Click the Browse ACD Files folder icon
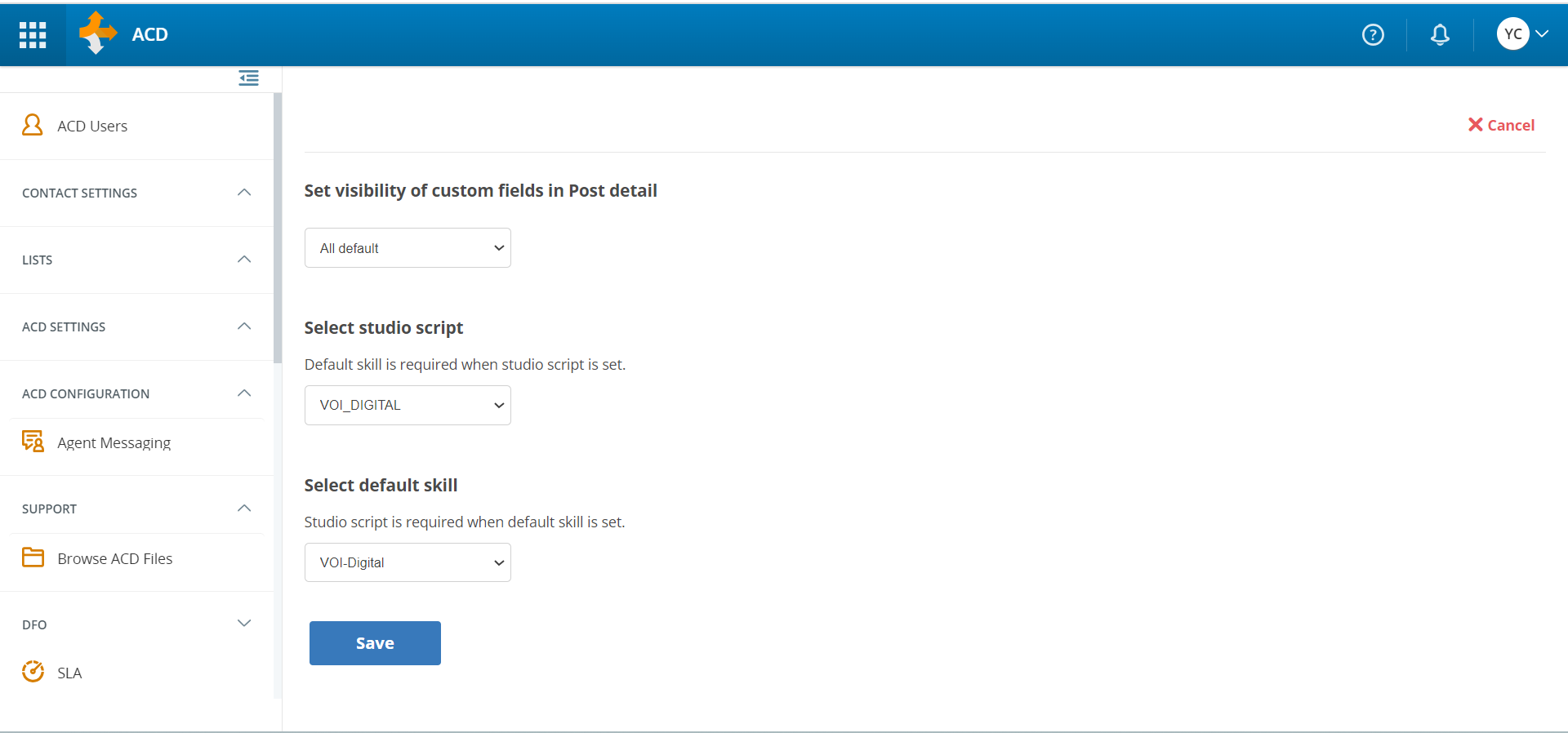The height and width of the screenshot is (733, 1568). pos(33,558)
